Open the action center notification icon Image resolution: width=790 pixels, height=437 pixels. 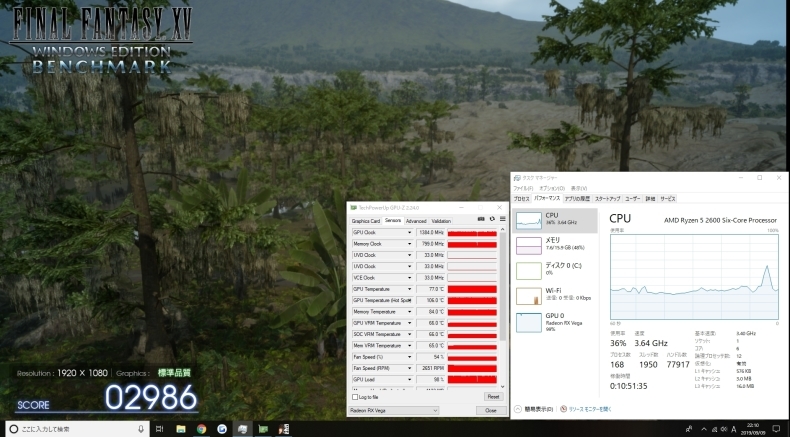[776, 429]
